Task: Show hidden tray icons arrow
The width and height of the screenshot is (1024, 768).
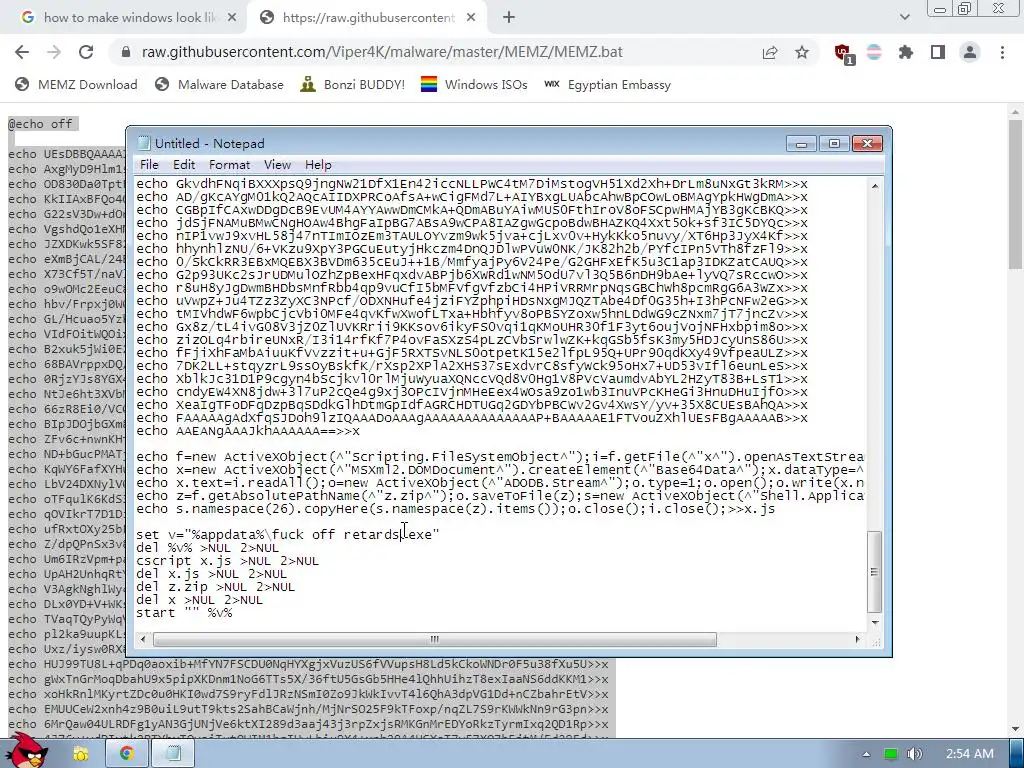Action: [866, 754]
